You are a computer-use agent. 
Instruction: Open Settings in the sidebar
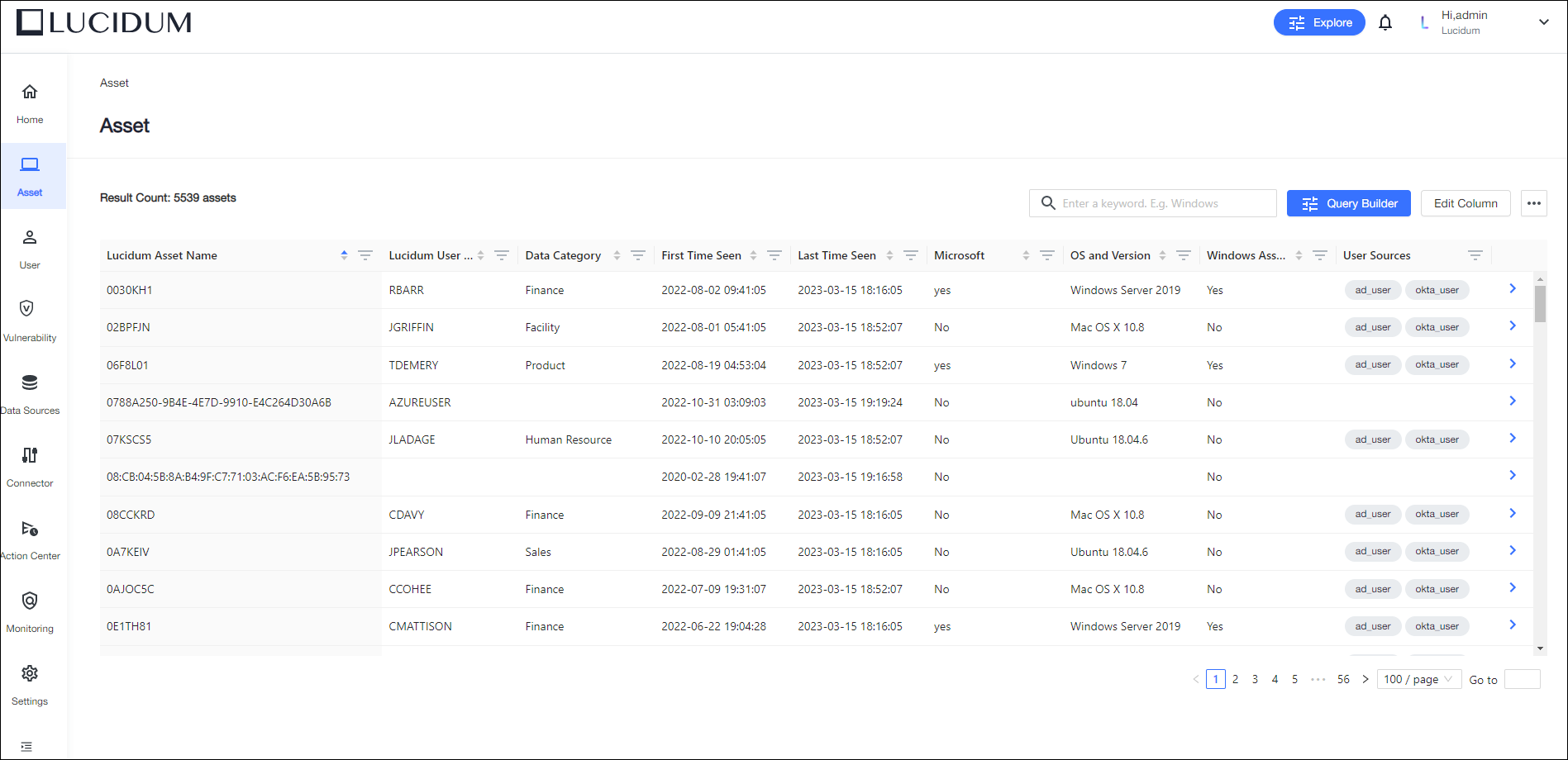[30, 685]
